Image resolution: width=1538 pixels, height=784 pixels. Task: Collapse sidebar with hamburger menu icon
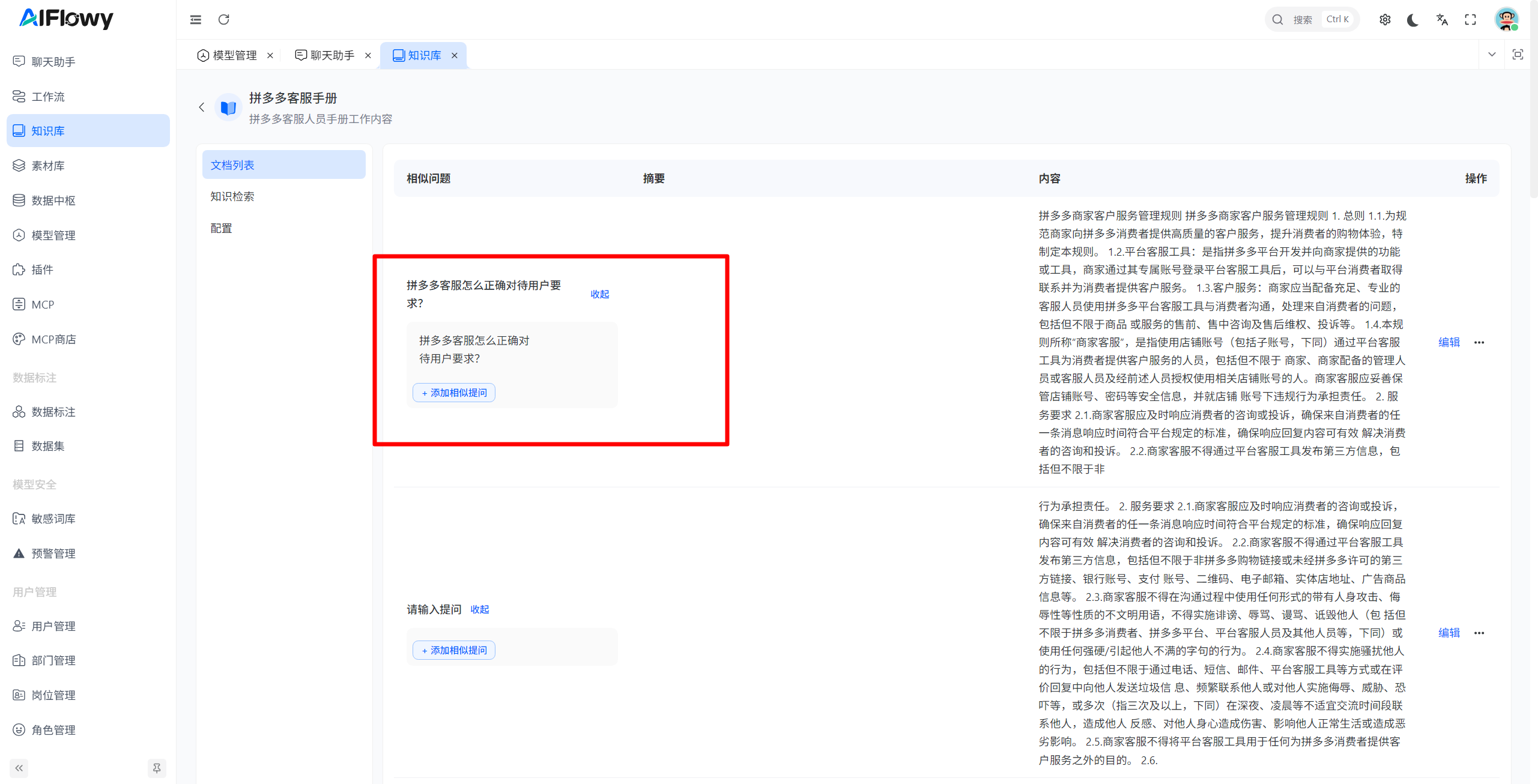pyautogui.click(x=196, y=20)
